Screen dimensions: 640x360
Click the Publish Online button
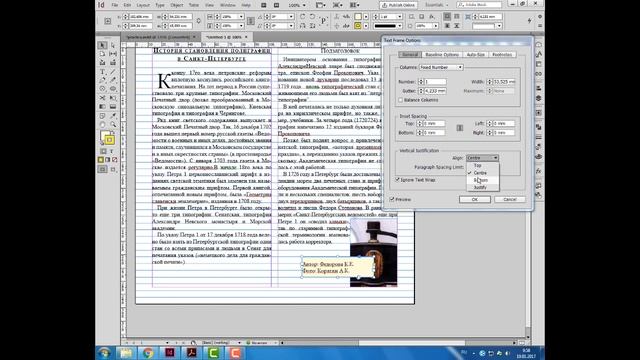click(x=398, y=5)
